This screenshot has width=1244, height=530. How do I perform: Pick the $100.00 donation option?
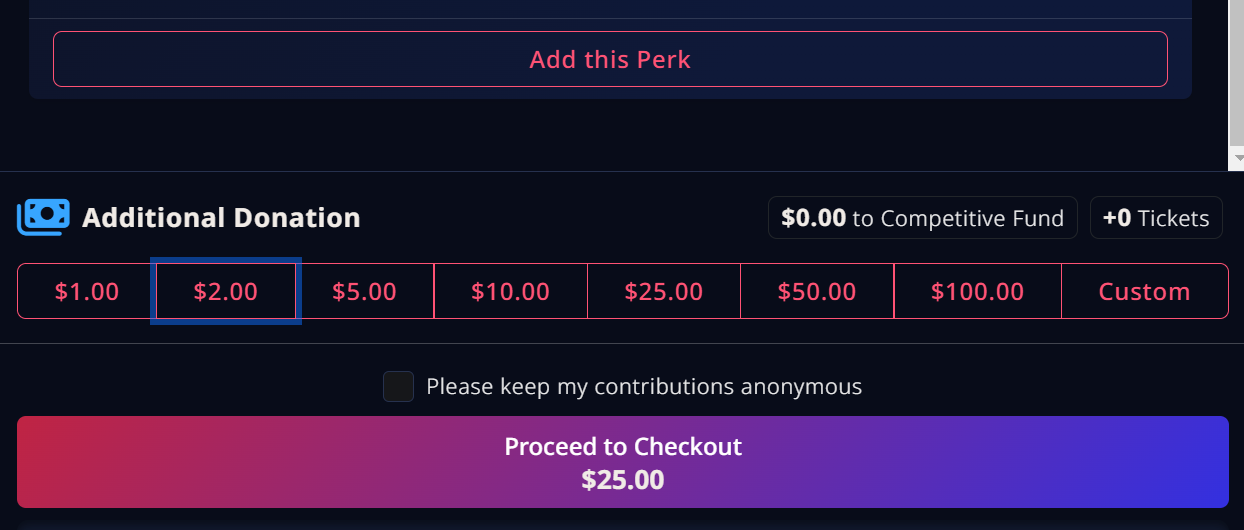coord(978,291)
